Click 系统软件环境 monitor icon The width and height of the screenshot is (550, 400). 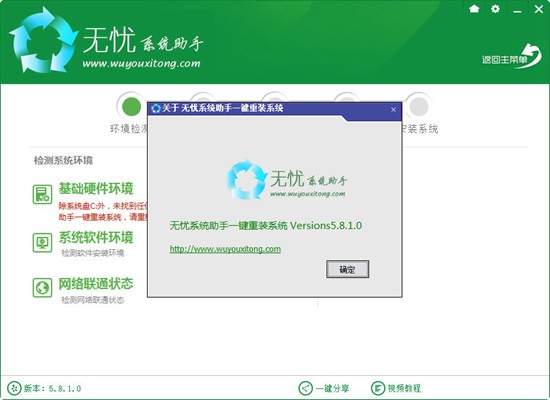42,242
